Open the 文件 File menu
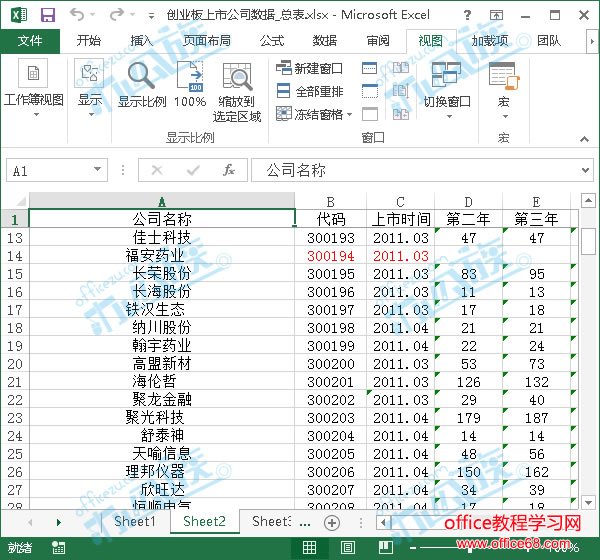600x560 pixels. 30,40
